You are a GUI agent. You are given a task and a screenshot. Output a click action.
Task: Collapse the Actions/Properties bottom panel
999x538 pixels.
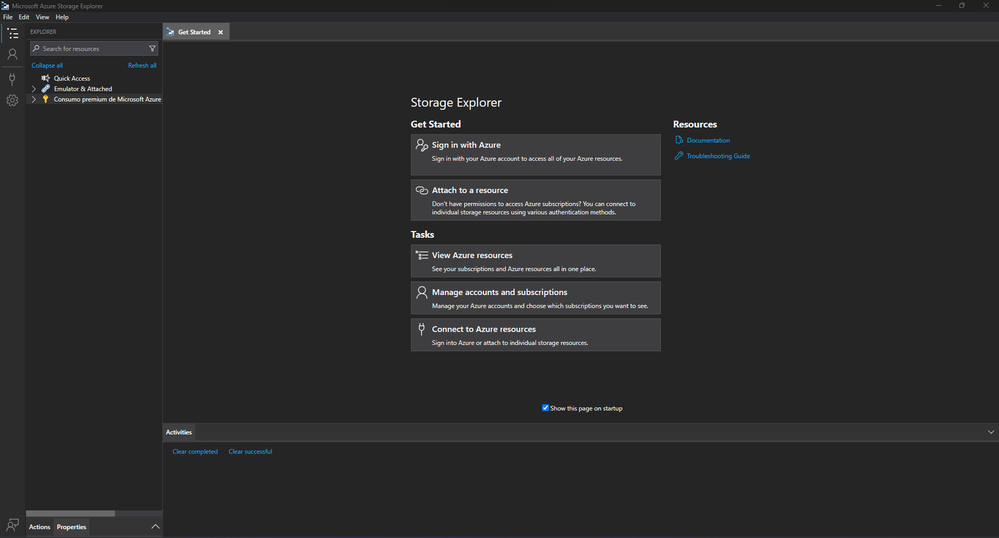(155, 526)
